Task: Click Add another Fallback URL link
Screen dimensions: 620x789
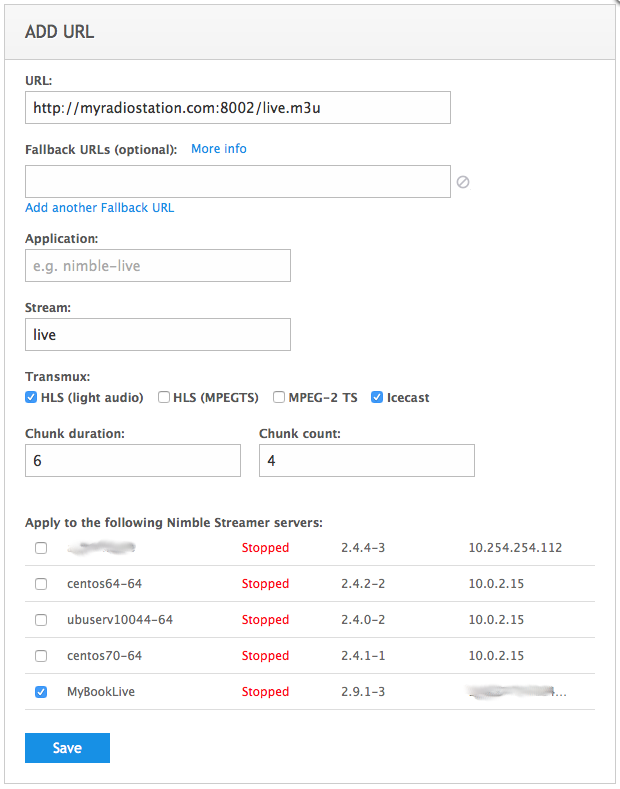Action: 100,208
